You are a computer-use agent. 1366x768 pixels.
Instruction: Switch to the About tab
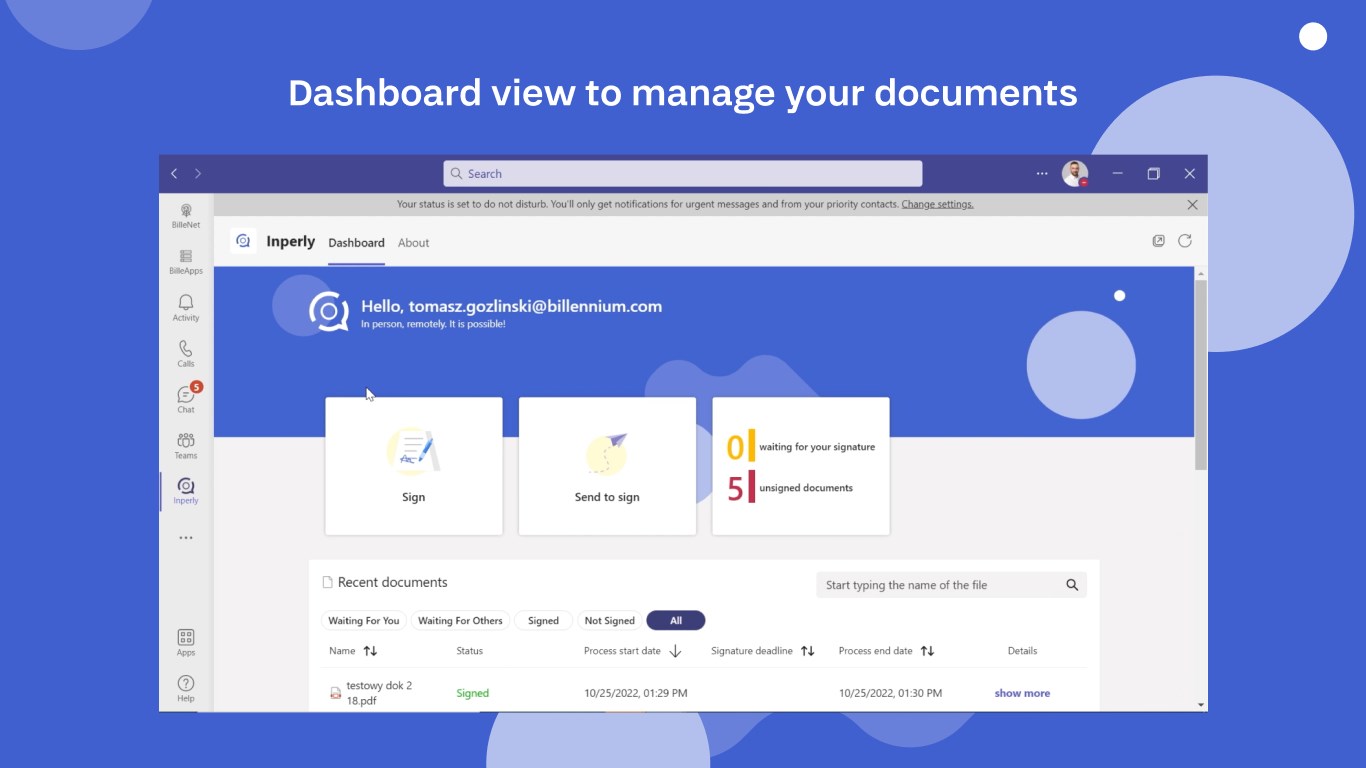414,243
